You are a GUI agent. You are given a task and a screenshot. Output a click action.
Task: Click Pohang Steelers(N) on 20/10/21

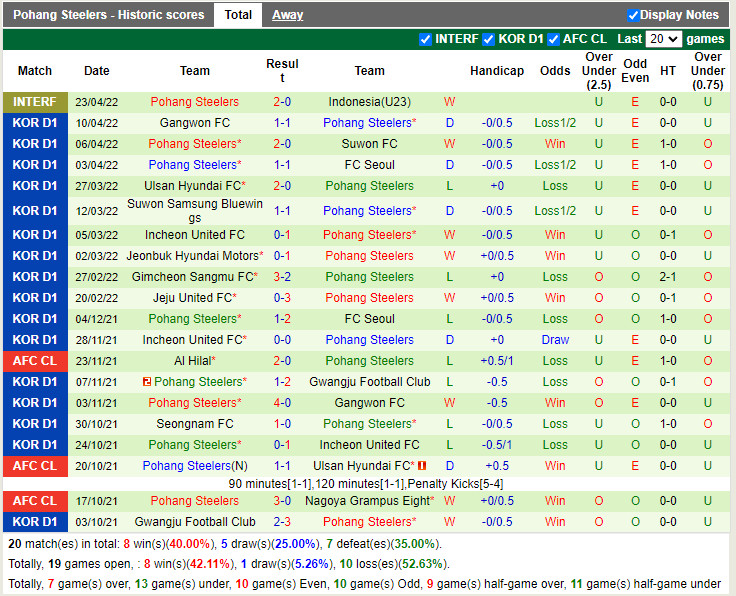[x=195, y=466]
